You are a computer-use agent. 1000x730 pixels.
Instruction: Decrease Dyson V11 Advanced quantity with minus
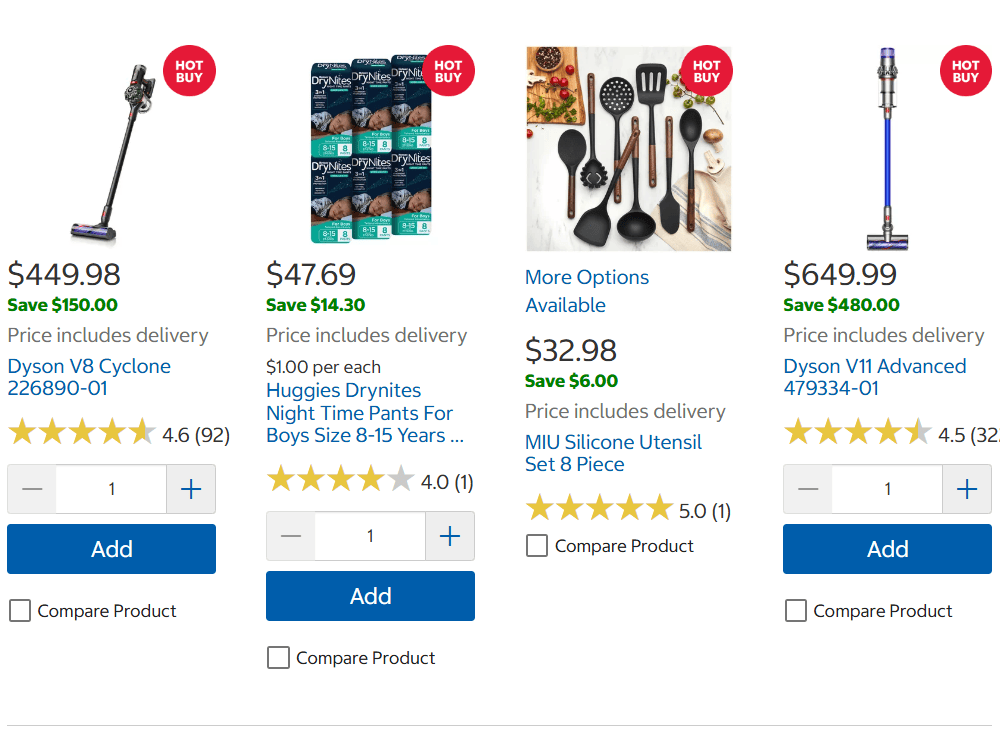point(808,489)
